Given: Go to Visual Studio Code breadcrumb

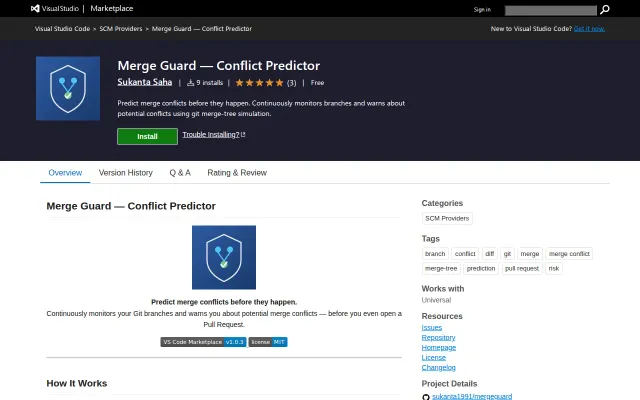Looking at the screenshot, I should (x=62, y=29).
